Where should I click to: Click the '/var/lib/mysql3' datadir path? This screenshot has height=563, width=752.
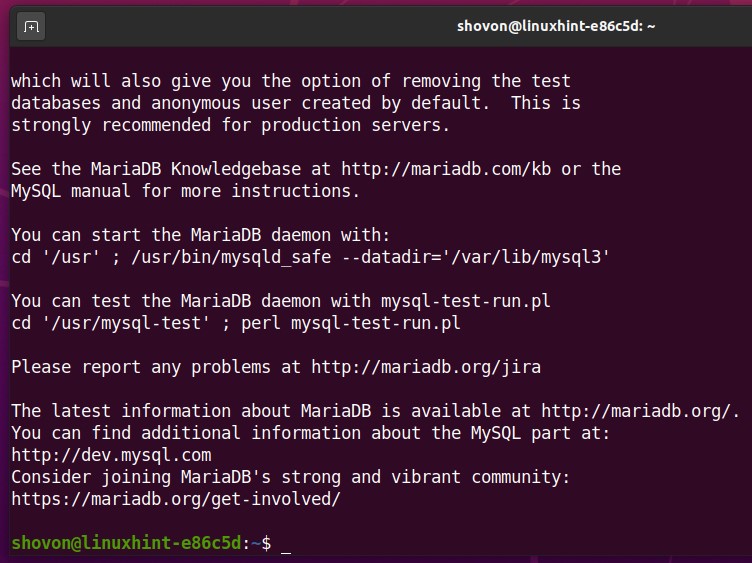click(531, 256)
